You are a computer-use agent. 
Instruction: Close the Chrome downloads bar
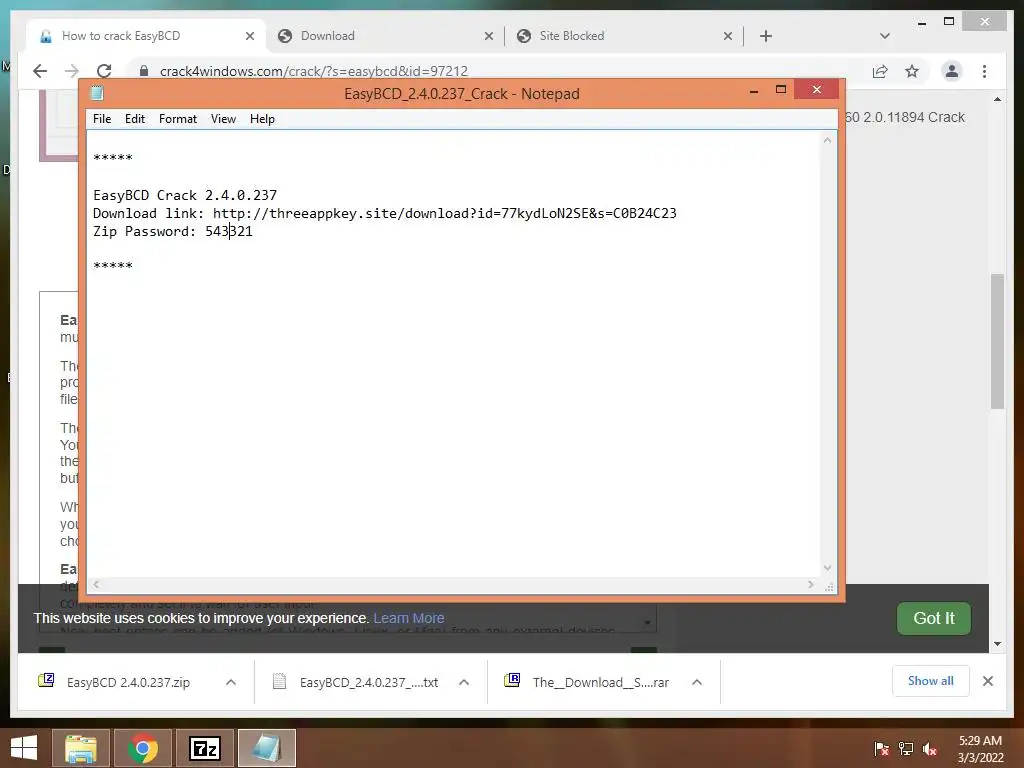click(988, 681)
